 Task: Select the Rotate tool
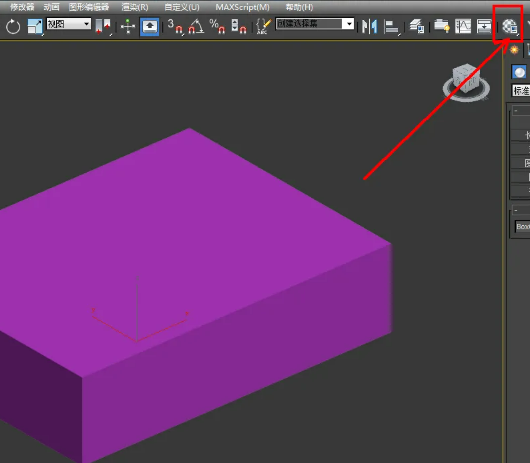pyautogui.click(x=13, y=26)
